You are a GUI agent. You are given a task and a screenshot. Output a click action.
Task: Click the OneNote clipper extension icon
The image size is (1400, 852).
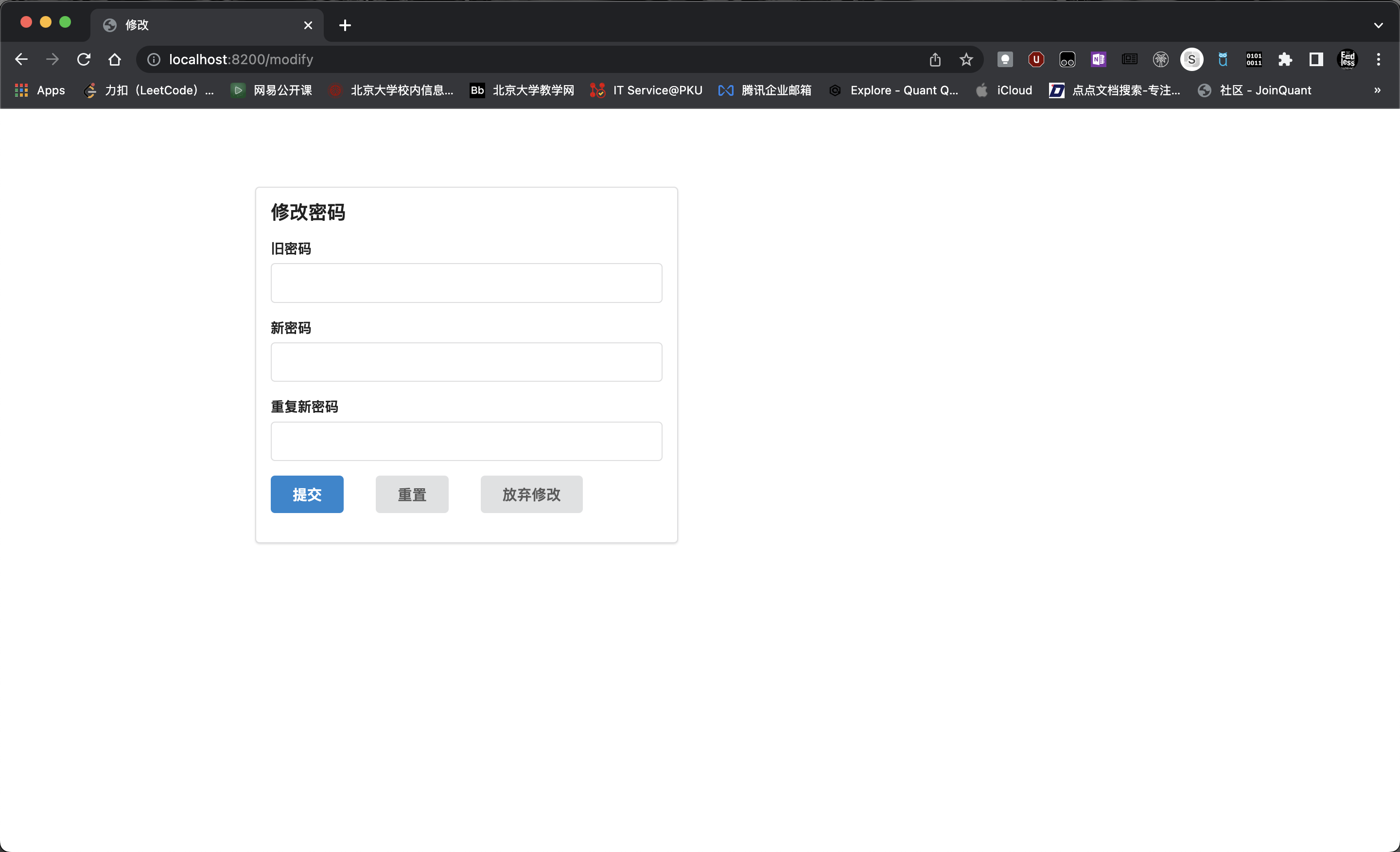[1098, 59]
